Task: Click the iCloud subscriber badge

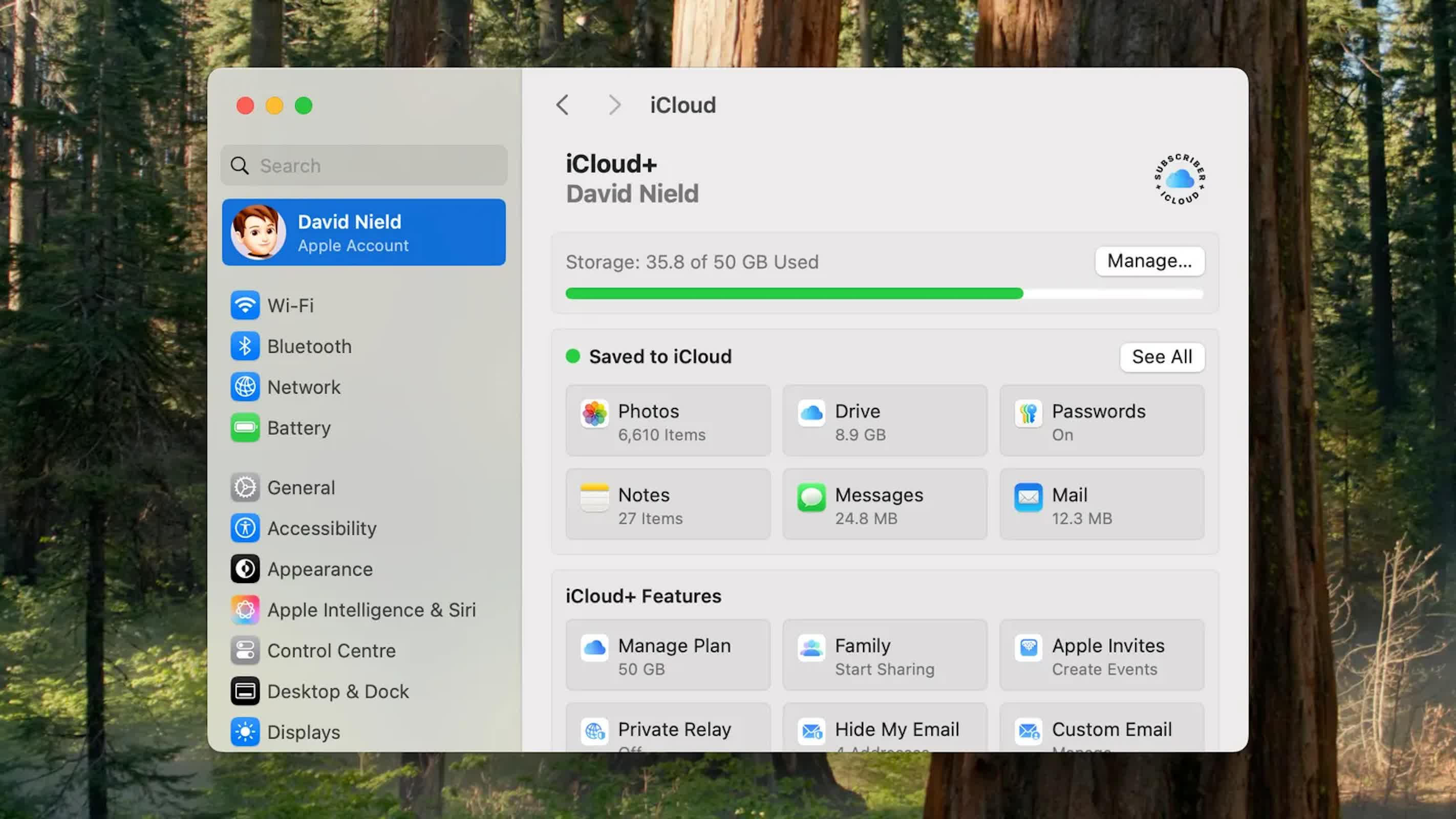Action: pos(1179,179)
